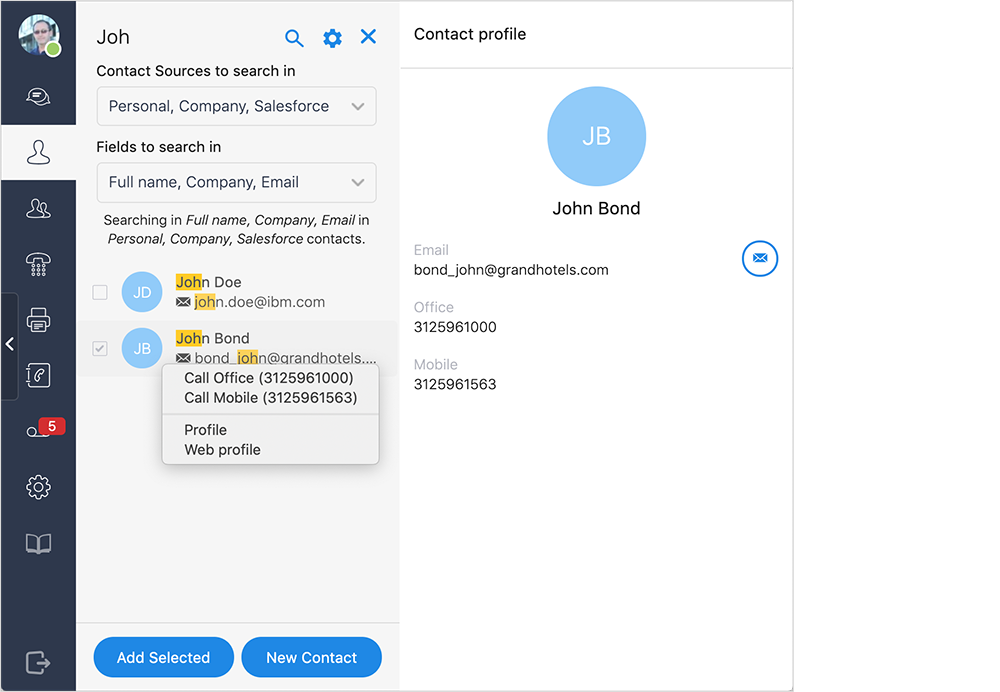Check the checkbox next to John Doe
This screenshot has width=1000, height=692.
(99, 292)
